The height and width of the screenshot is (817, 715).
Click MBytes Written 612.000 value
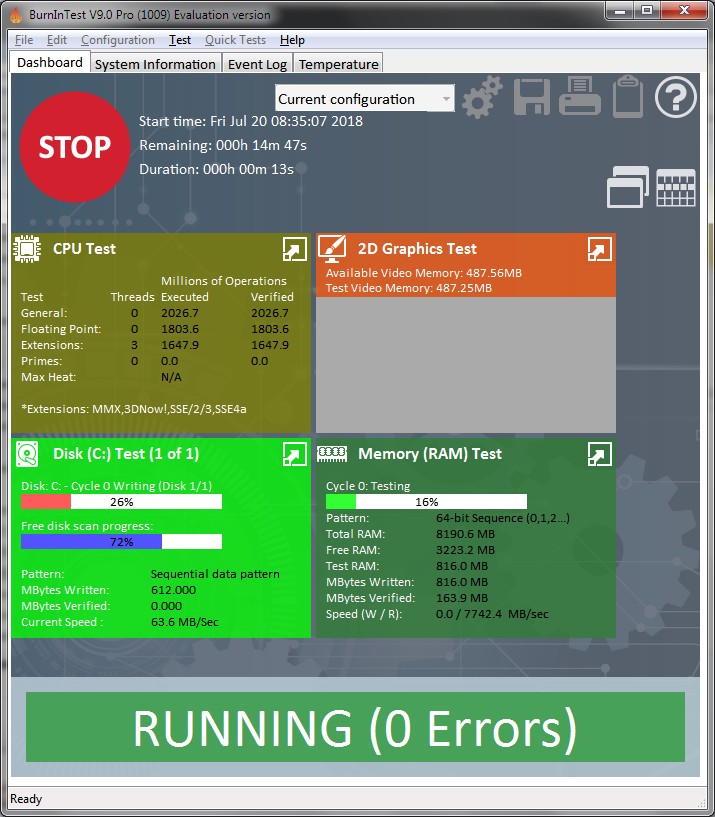(x=174, y=590)
